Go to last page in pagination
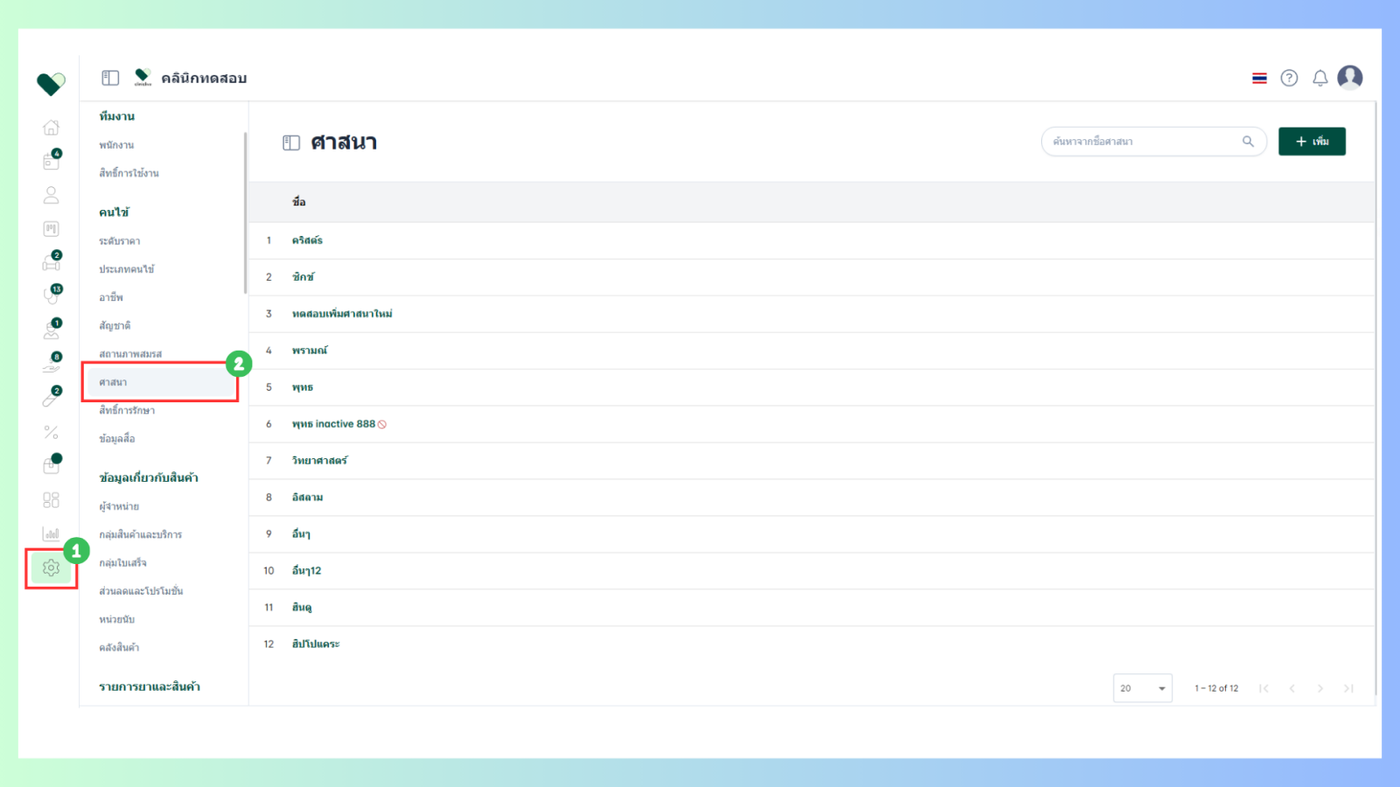 [1348, 688]
